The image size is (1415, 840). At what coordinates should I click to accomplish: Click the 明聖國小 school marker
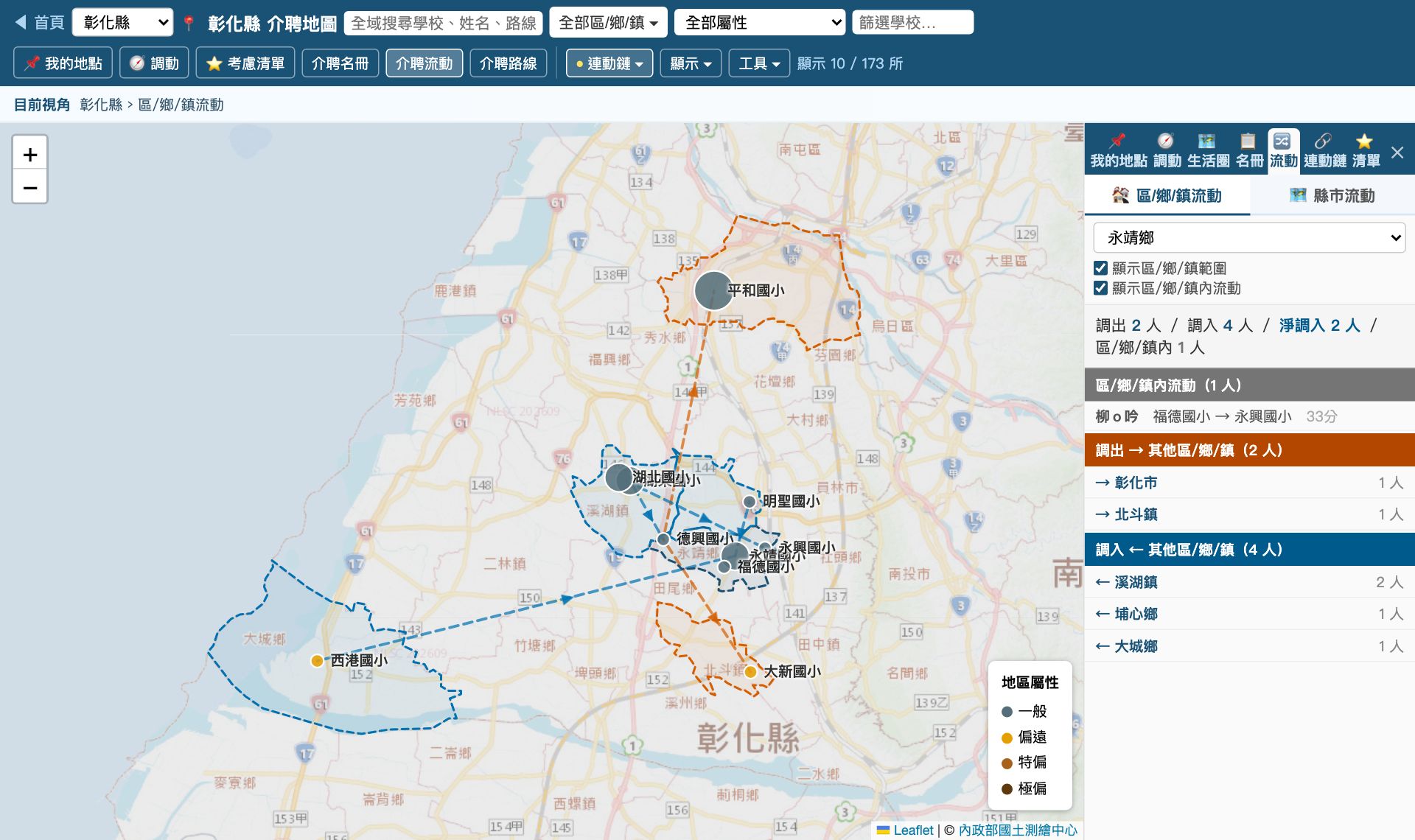750,502
